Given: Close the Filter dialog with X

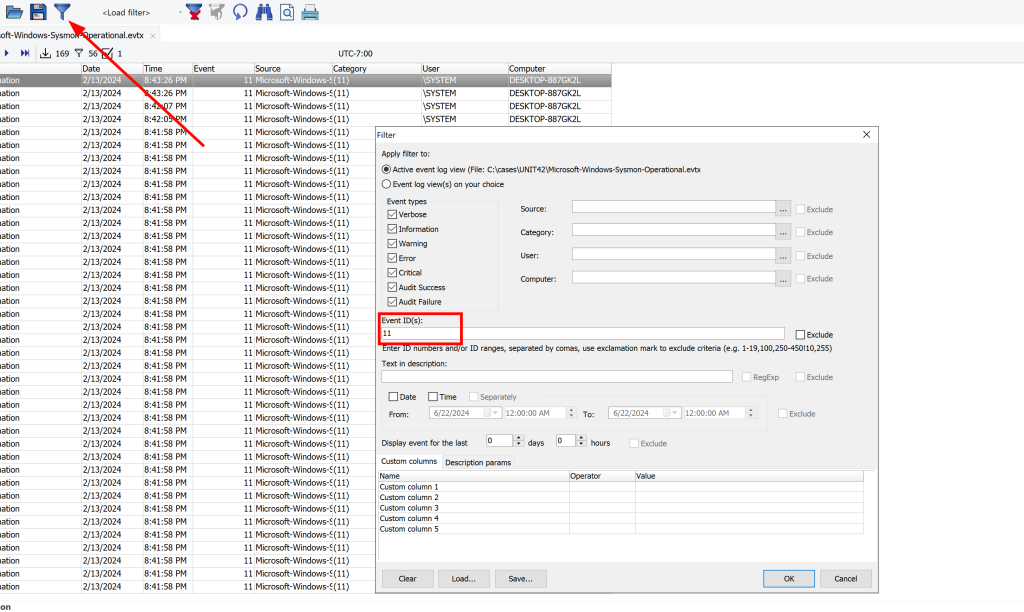Looking at the screenshot, I should (x=867, y=135).
